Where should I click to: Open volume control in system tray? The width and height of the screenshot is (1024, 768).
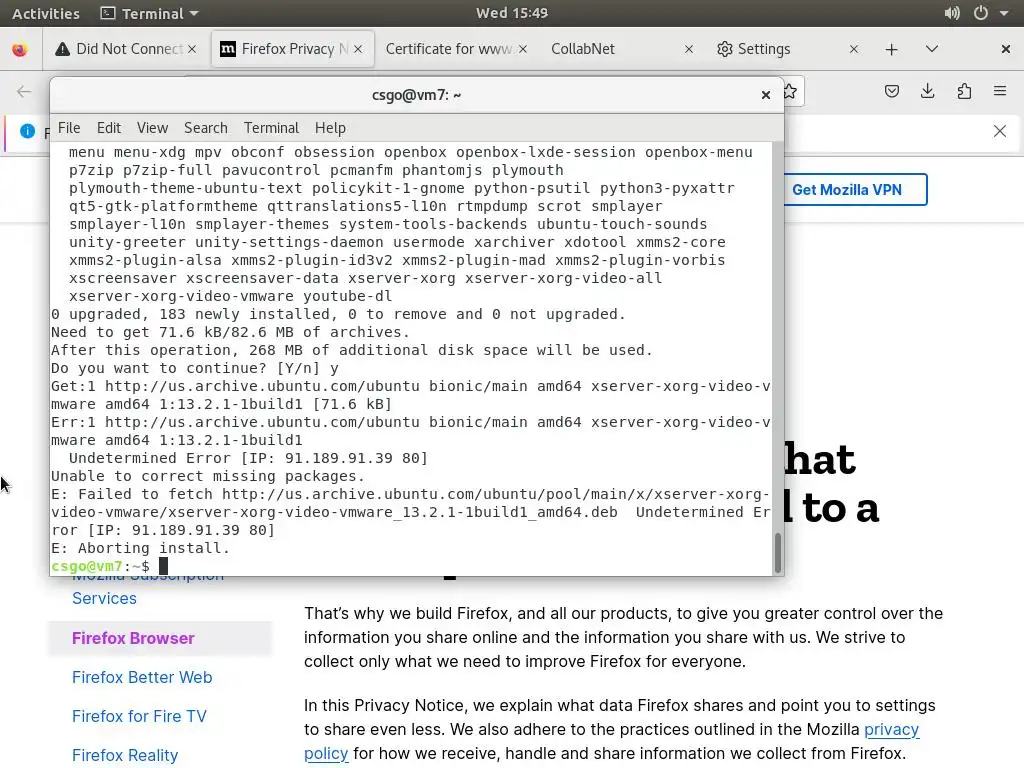pyautogui.click(x=952, y=13)
